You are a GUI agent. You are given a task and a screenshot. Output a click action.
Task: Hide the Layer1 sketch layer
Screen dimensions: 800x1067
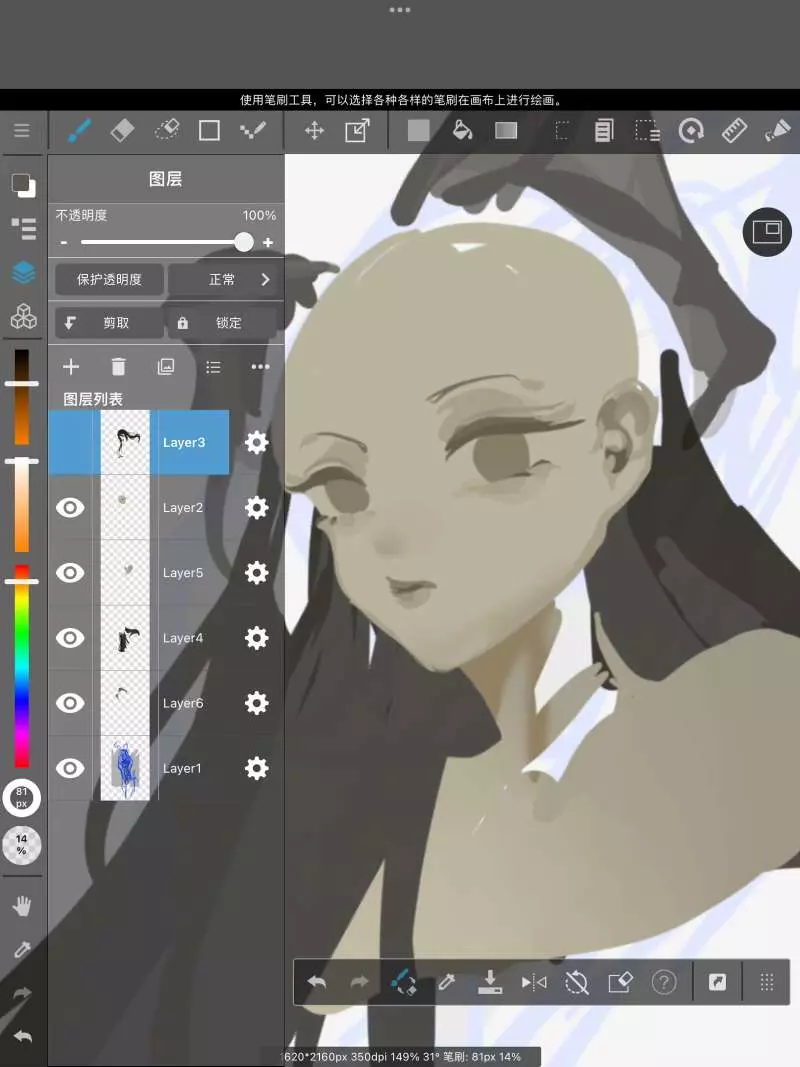70,768
